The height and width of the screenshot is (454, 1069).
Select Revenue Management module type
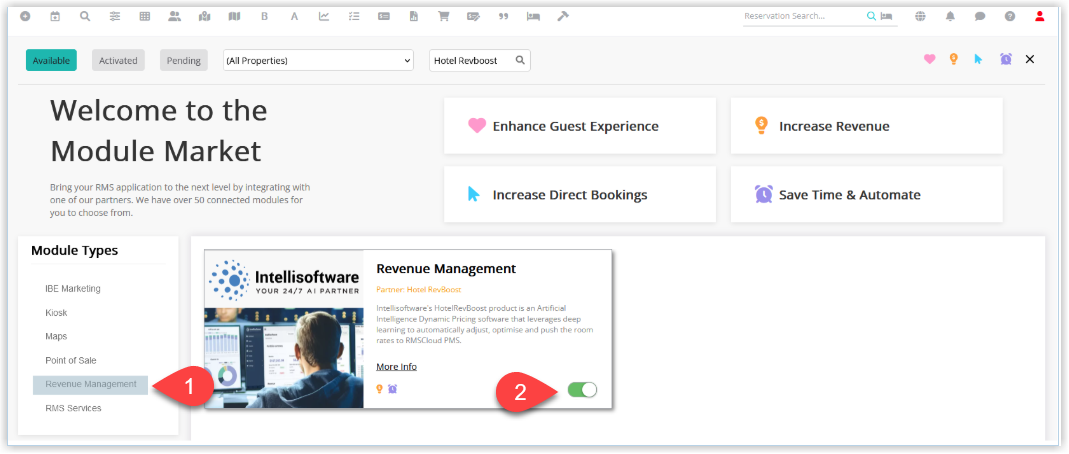pyautogui.click(x=91, y=384)
